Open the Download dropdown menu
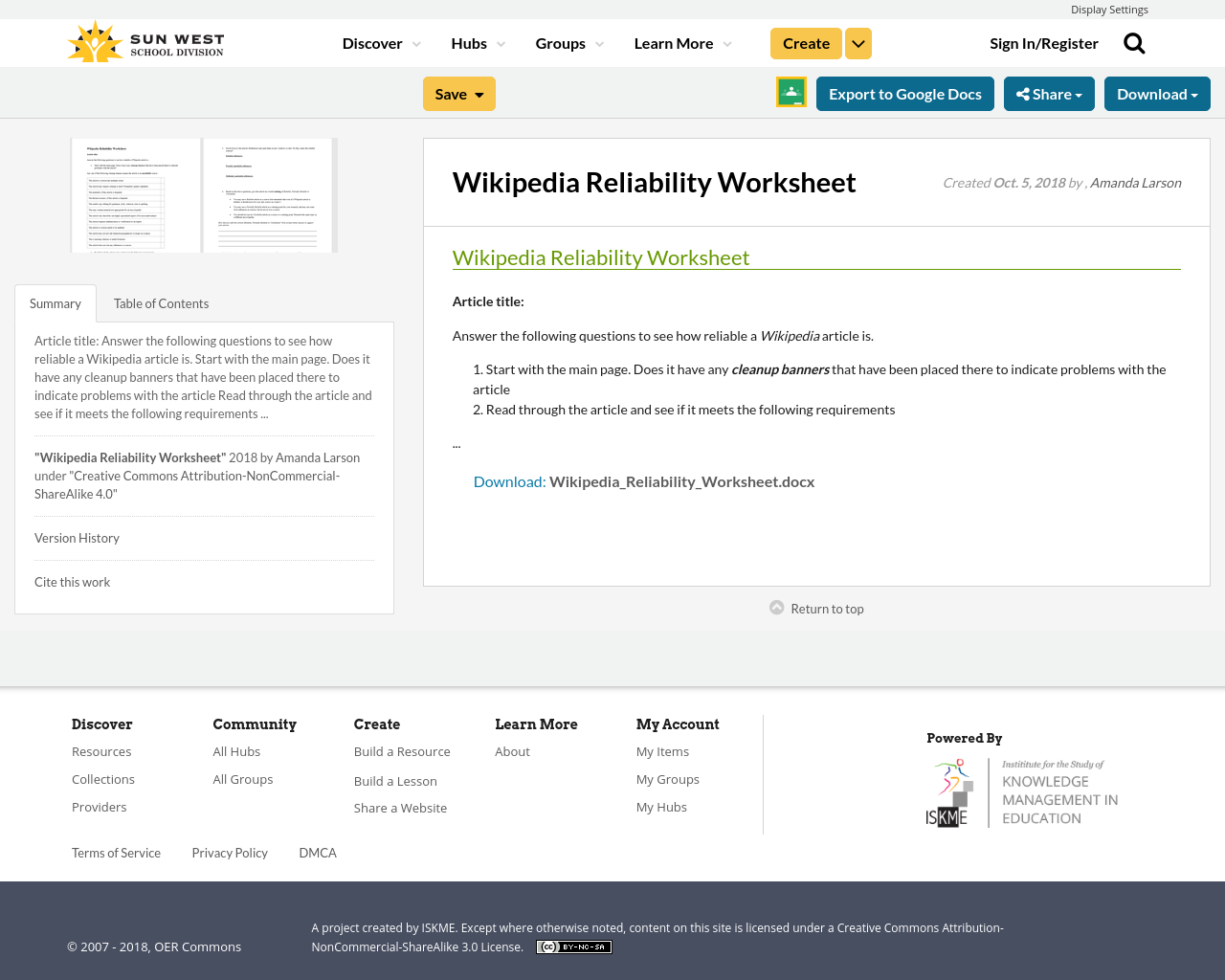The height and width of the screenshot is (980, 1225). coord(1157,92)
